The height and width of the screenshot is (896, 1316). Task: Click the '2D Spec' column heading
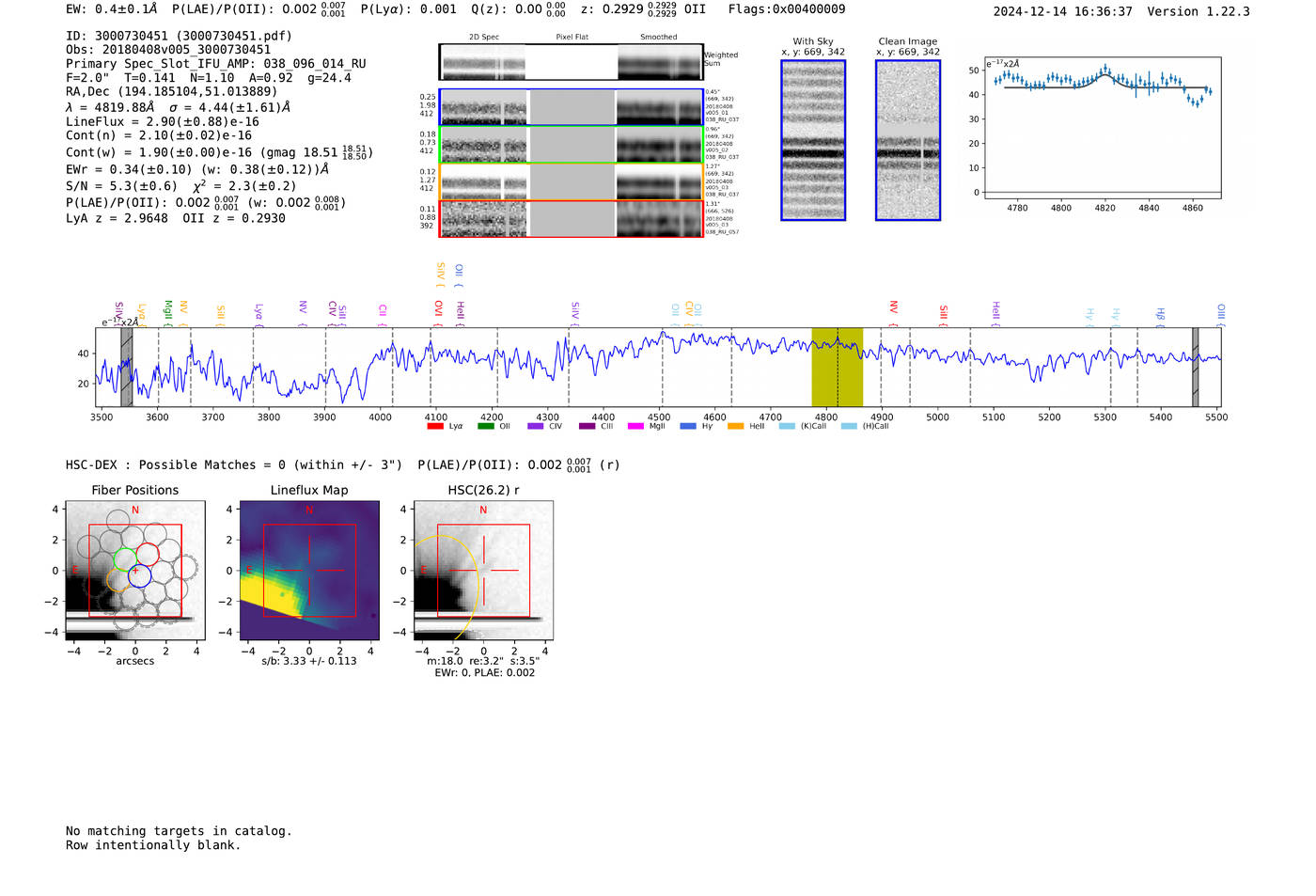484,37
